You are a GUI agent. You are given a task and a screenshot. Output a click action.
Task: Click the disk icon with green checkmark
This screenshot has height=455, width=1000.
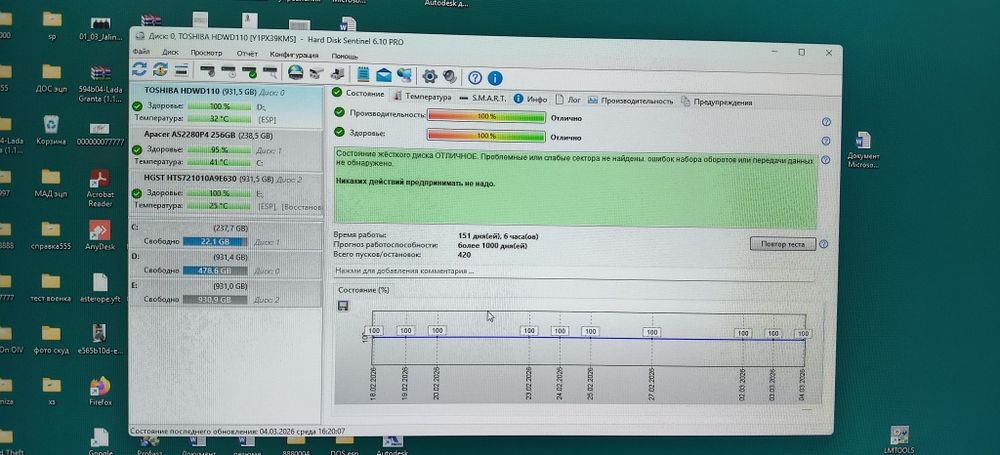coord(249,71)
